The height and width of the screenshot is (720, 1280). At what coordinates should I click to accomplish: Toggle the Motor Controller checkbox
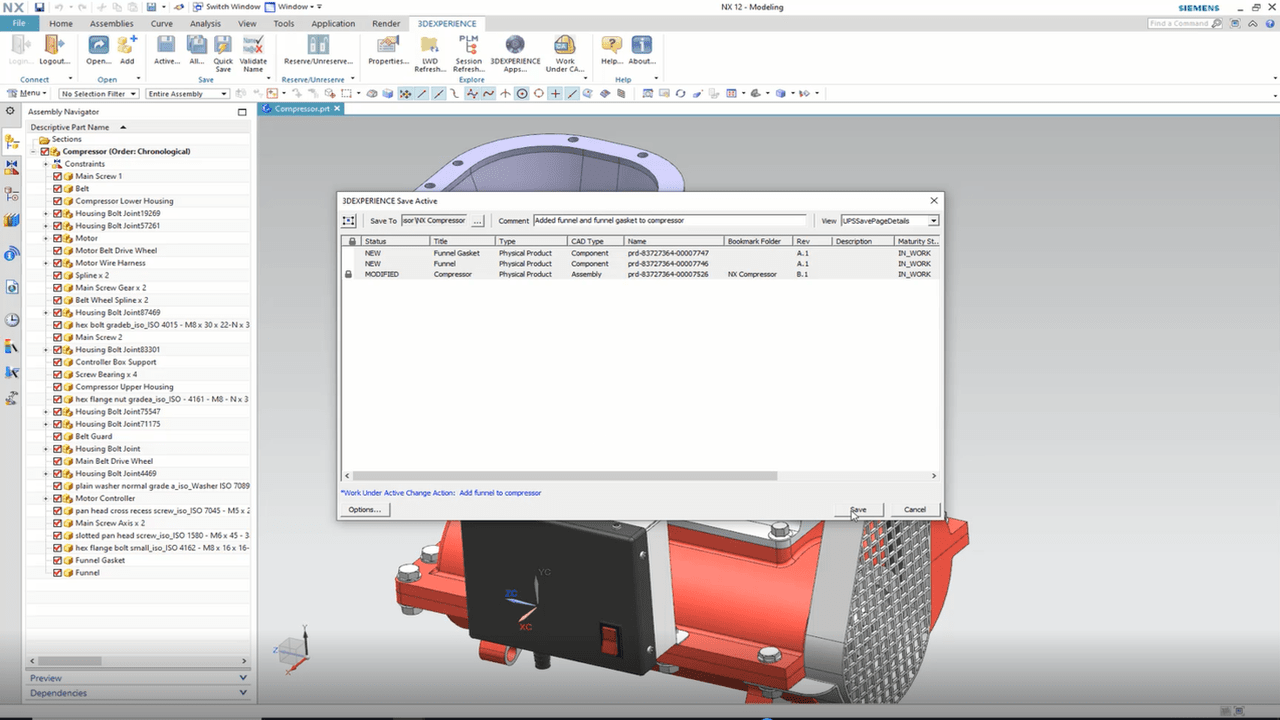pos(58,498)
